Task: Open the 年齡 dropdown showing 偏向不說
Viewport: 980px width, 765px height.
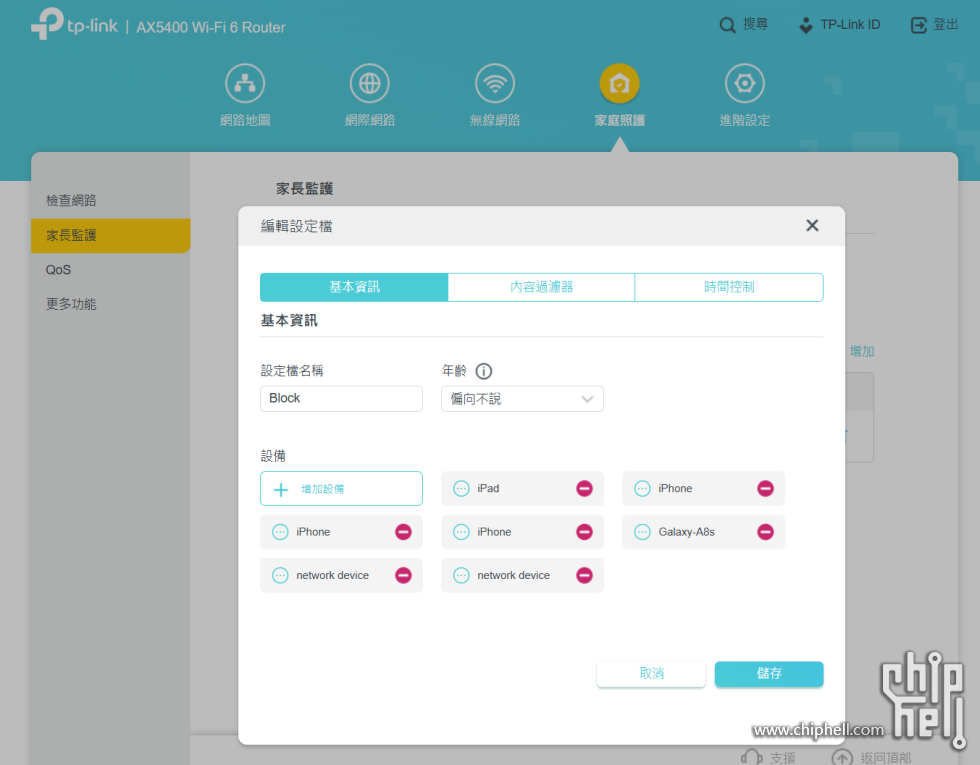Action: pyautogui.click(x=522, y=399)
